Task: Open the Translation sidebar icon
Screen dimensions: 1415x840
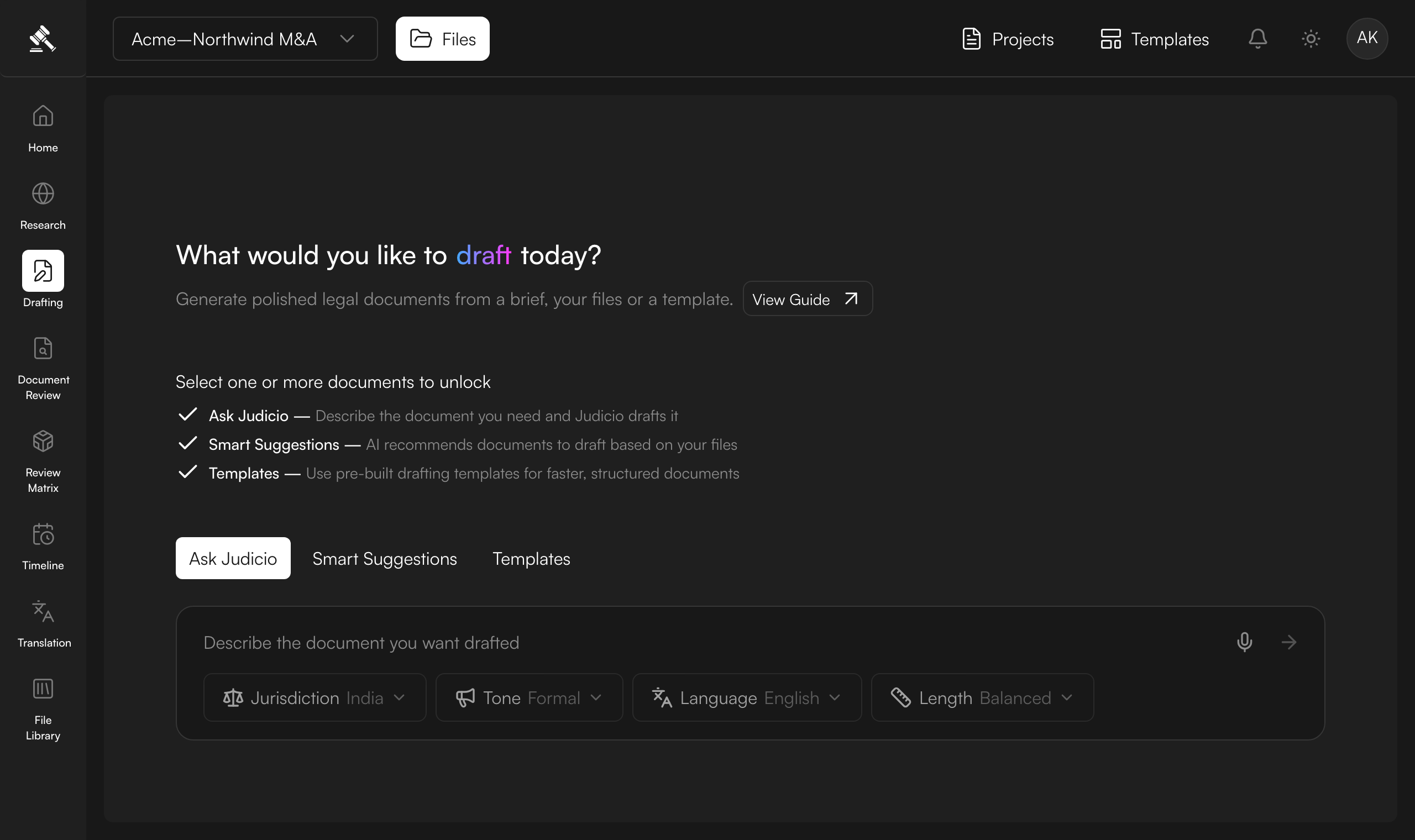Action: tap(43, 611)
